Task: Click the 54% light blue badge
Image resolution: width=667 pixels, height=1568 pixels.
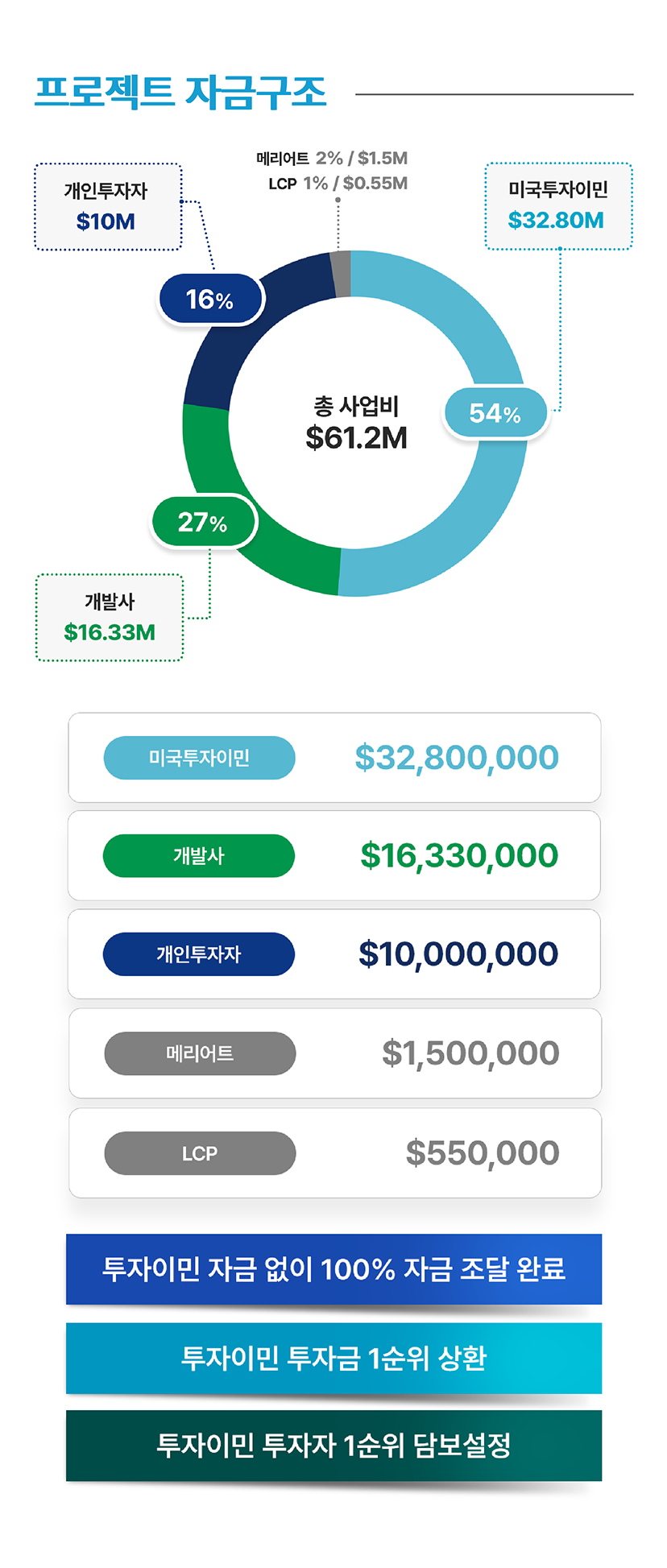Action: pos(495,413)
